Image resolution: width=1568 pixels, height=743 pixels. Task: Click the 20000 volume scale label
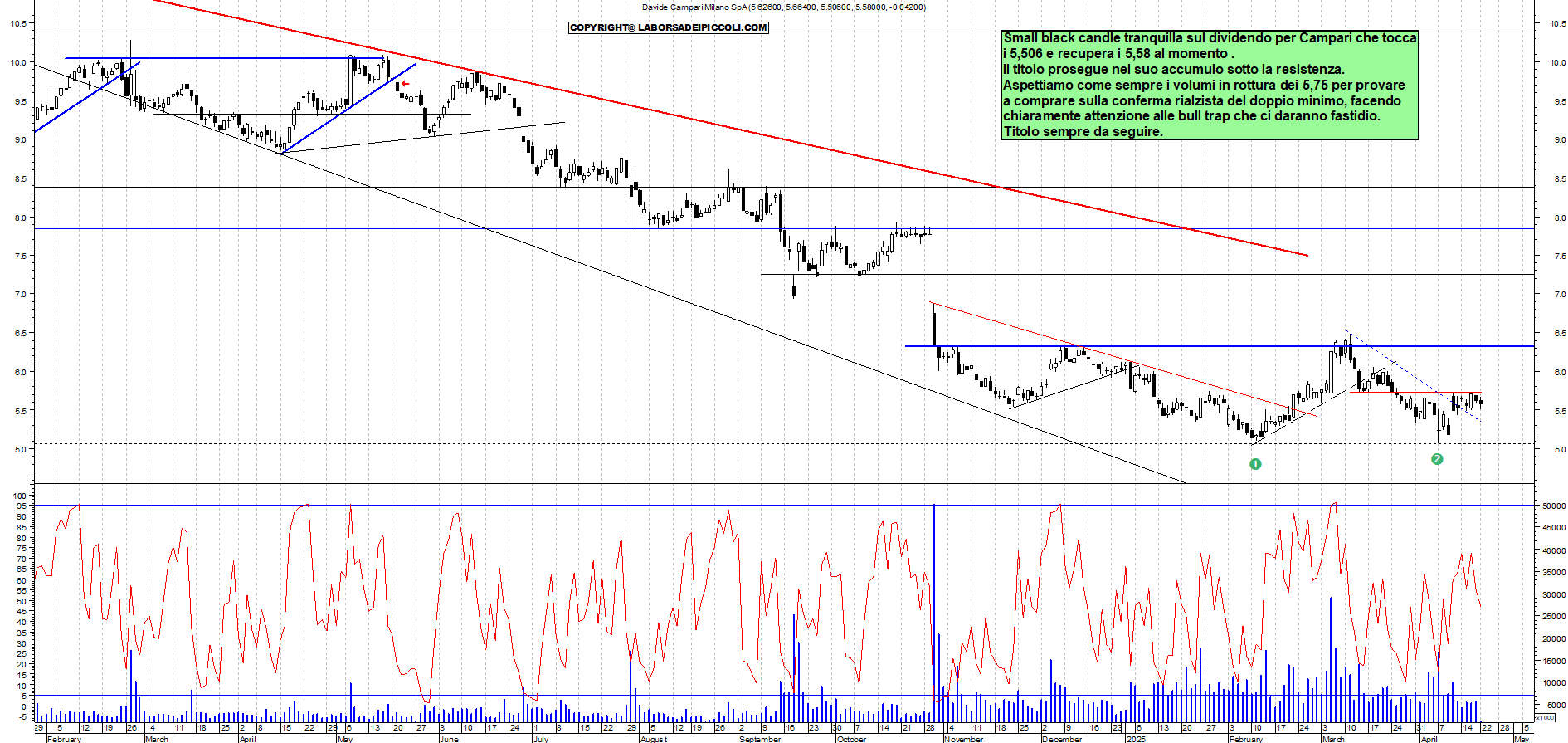[x=1553, y=639]
